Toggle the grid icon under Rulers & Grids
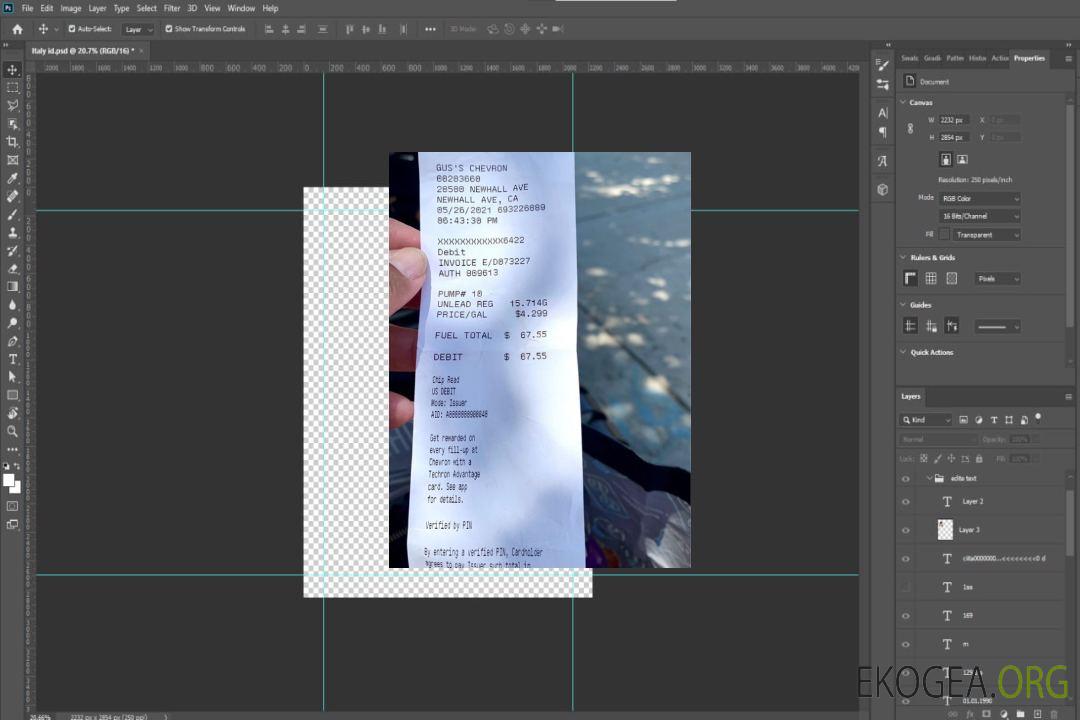 point(931,279)
